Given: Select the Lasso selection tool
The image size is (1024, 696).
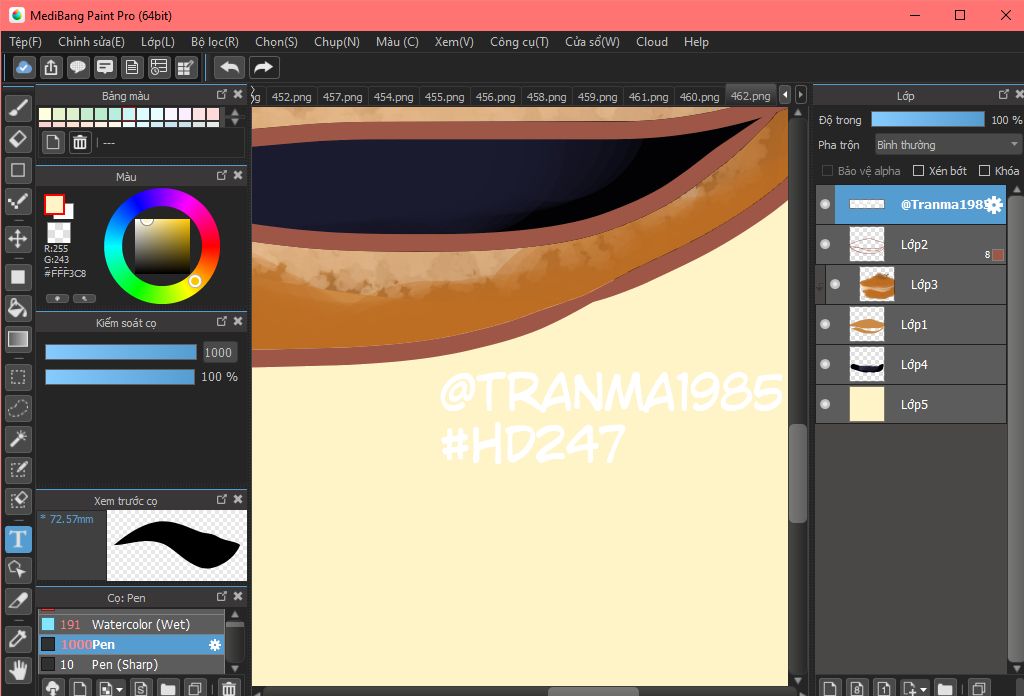Looking at the screenshot, I should pyautogui.click(x=18, y=409).
